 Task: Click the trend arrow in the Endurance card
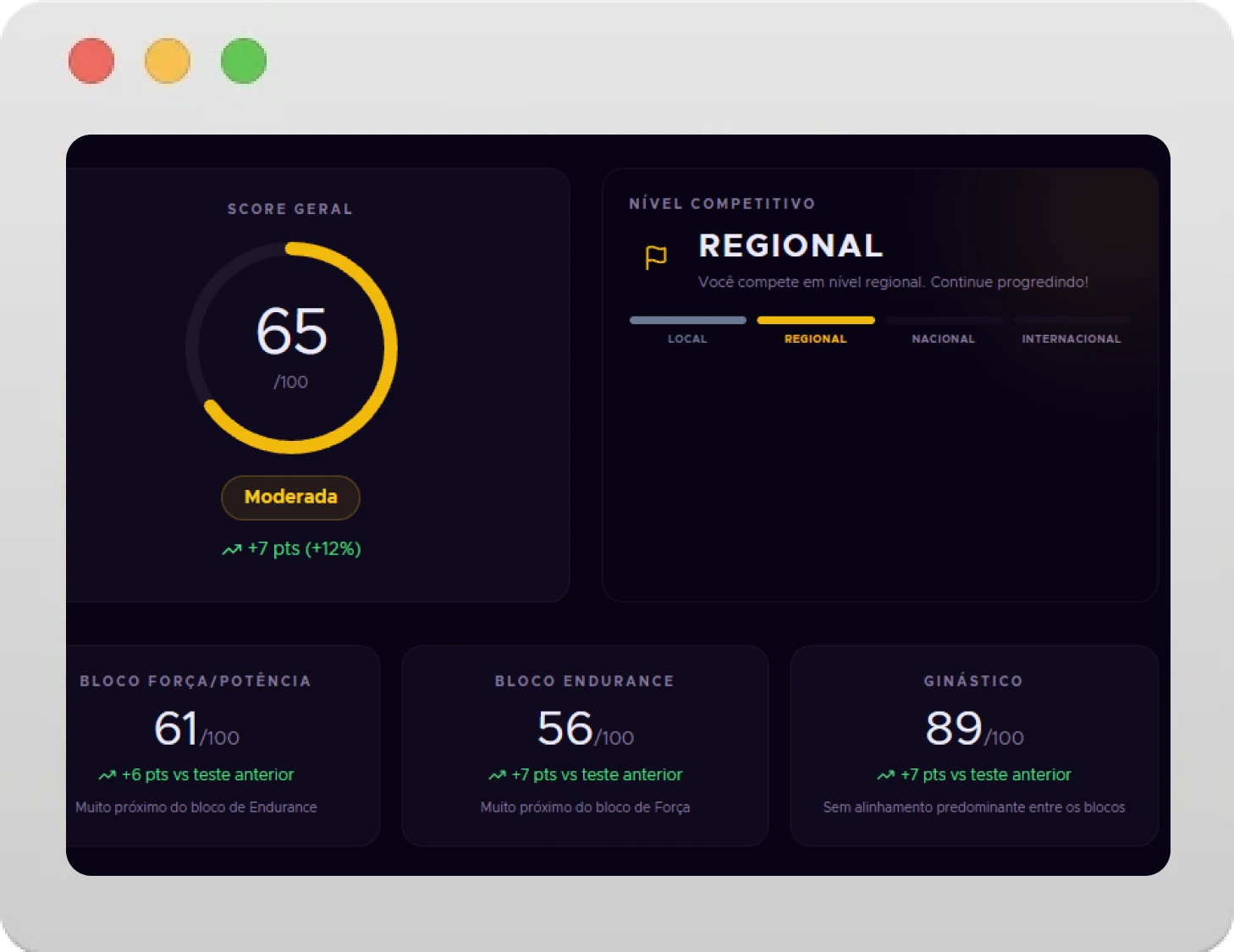pos(497,775)
